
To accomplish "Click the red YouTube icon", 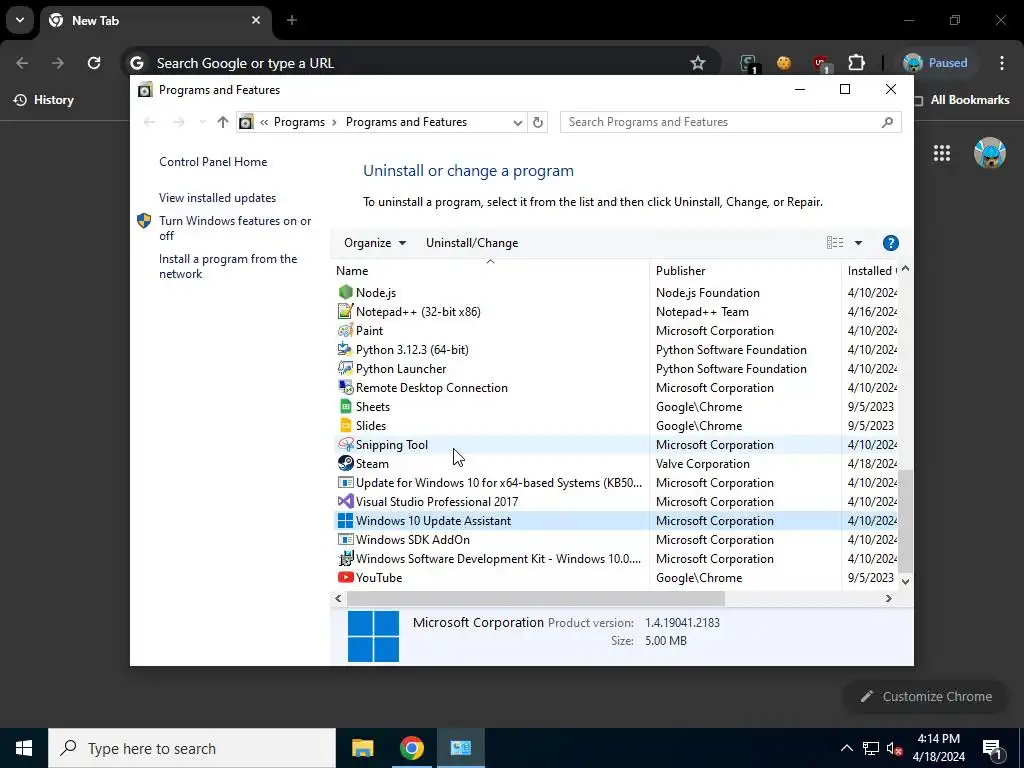I will [345, 577].
